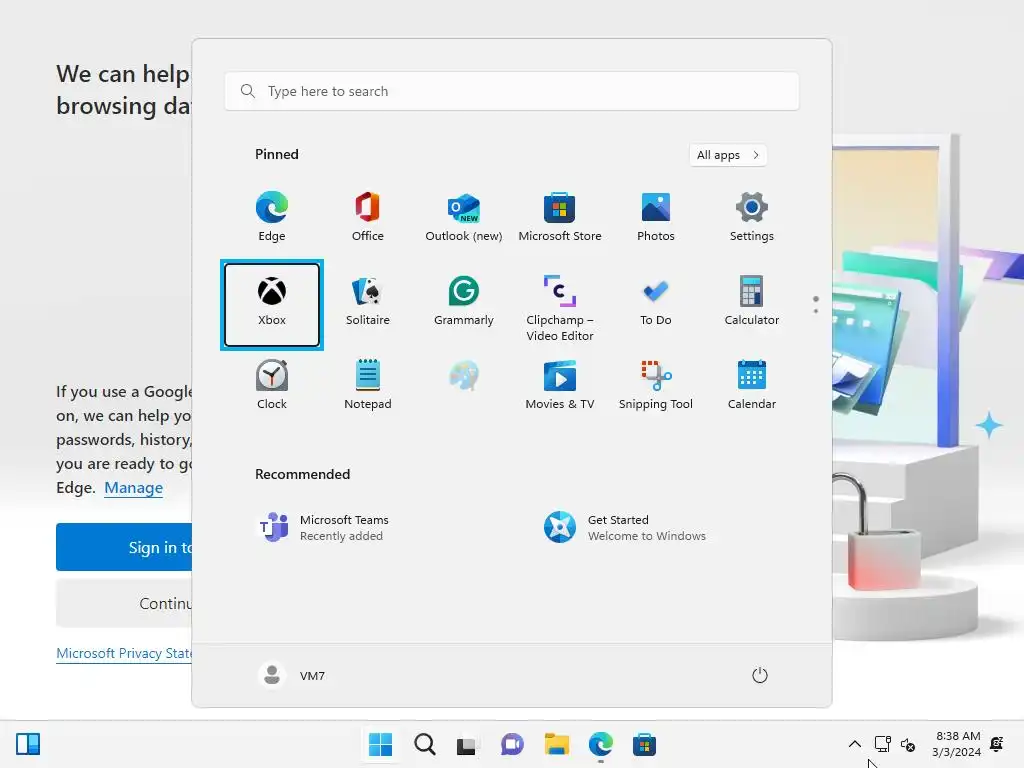Open the unlabeled Paint palette pinned icon
1024x768 pixels.
464,377
